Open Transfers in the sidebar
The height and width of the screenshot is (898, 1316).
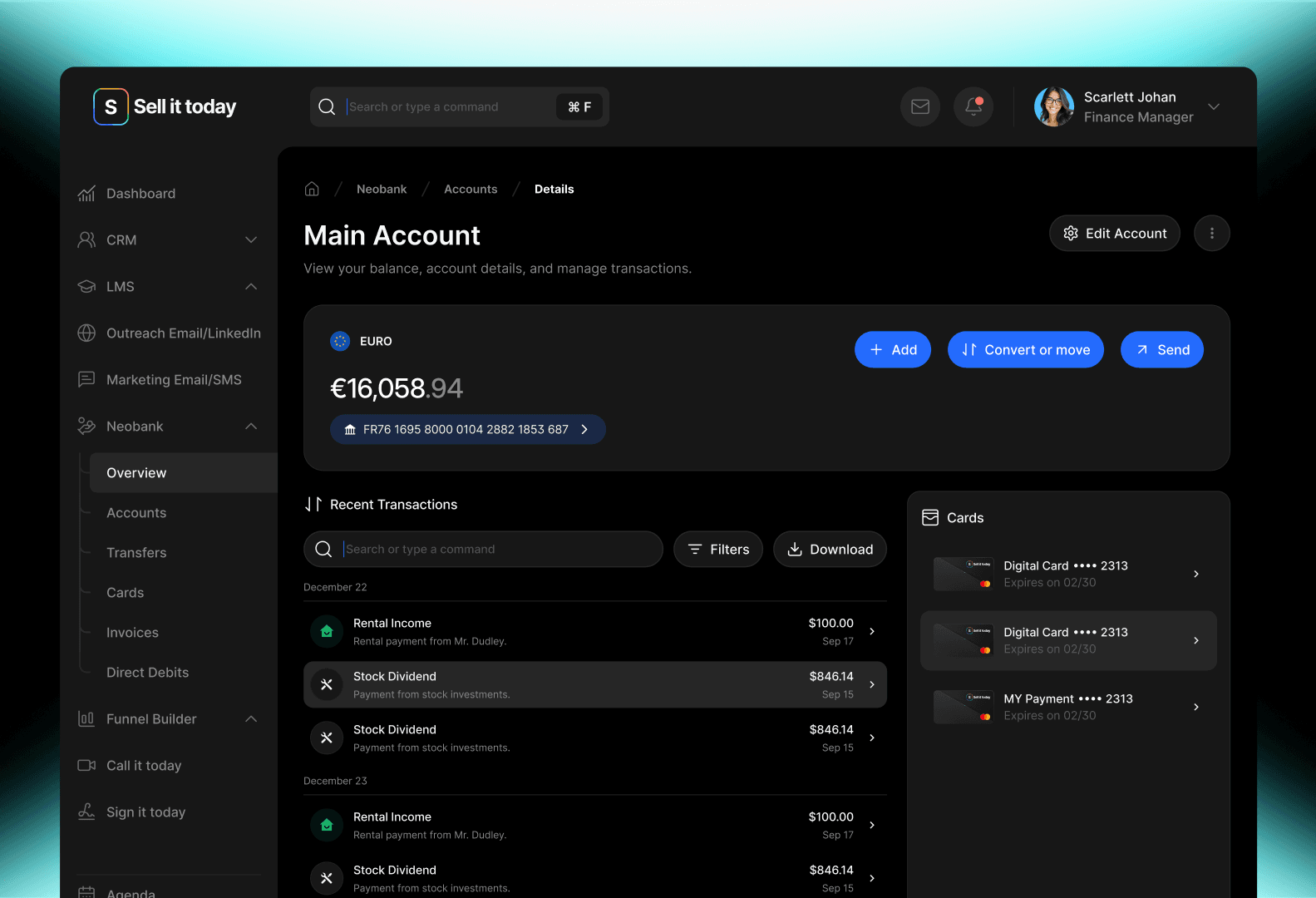pos(136,553)
